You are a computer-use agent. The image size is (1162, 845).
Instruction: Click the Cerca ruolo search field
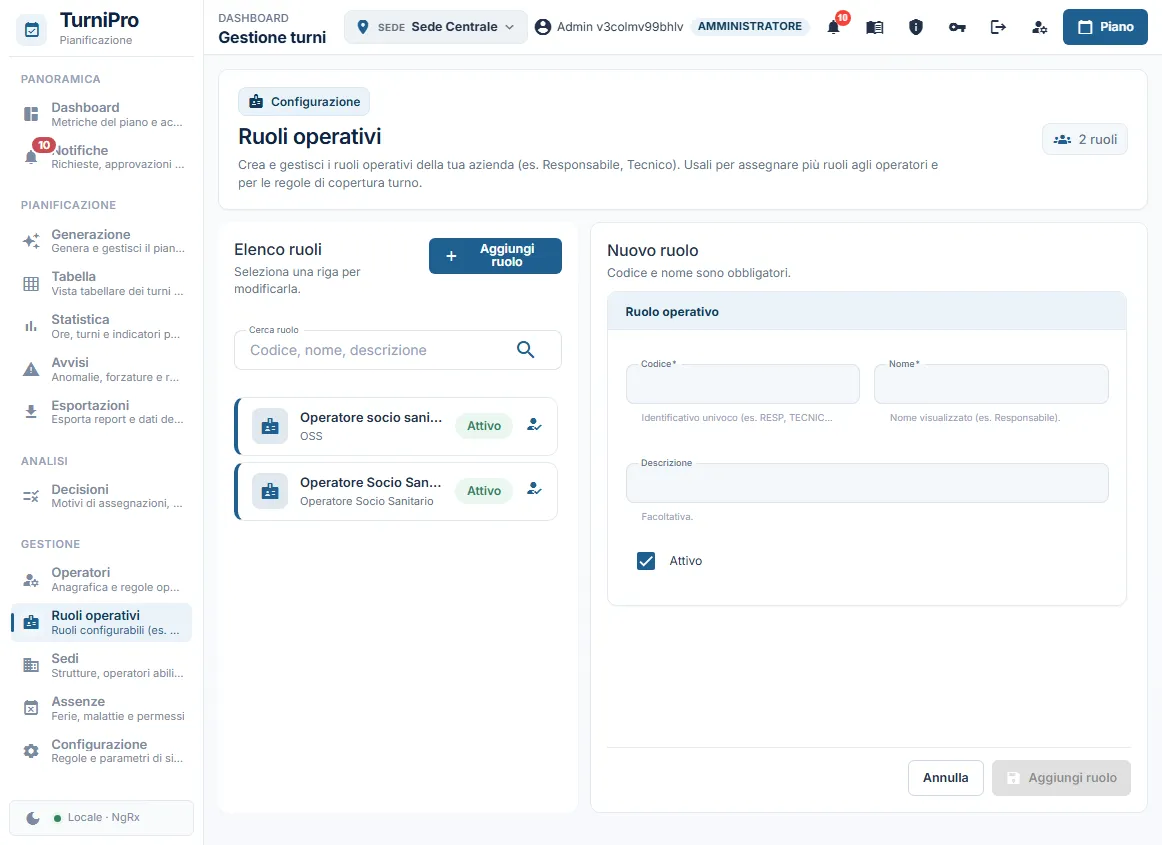[x=398, y=350]
